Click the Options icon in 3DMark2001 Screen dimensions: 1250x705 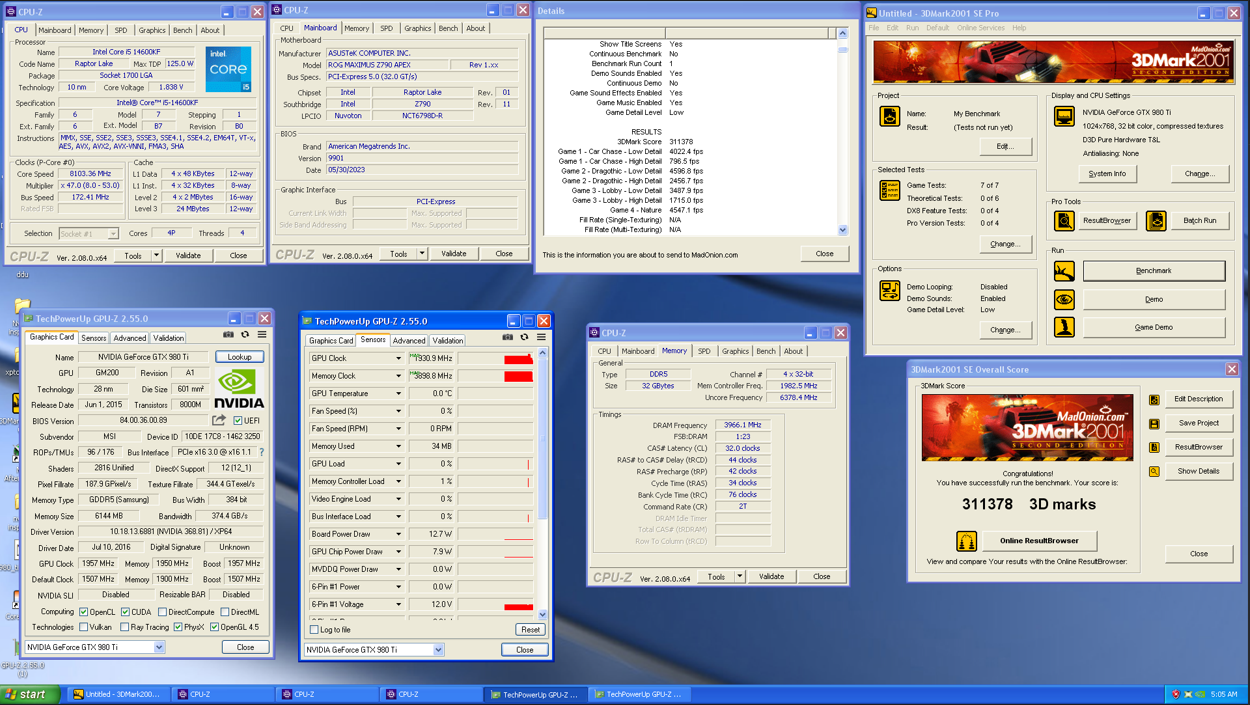(x=889, y=290)
